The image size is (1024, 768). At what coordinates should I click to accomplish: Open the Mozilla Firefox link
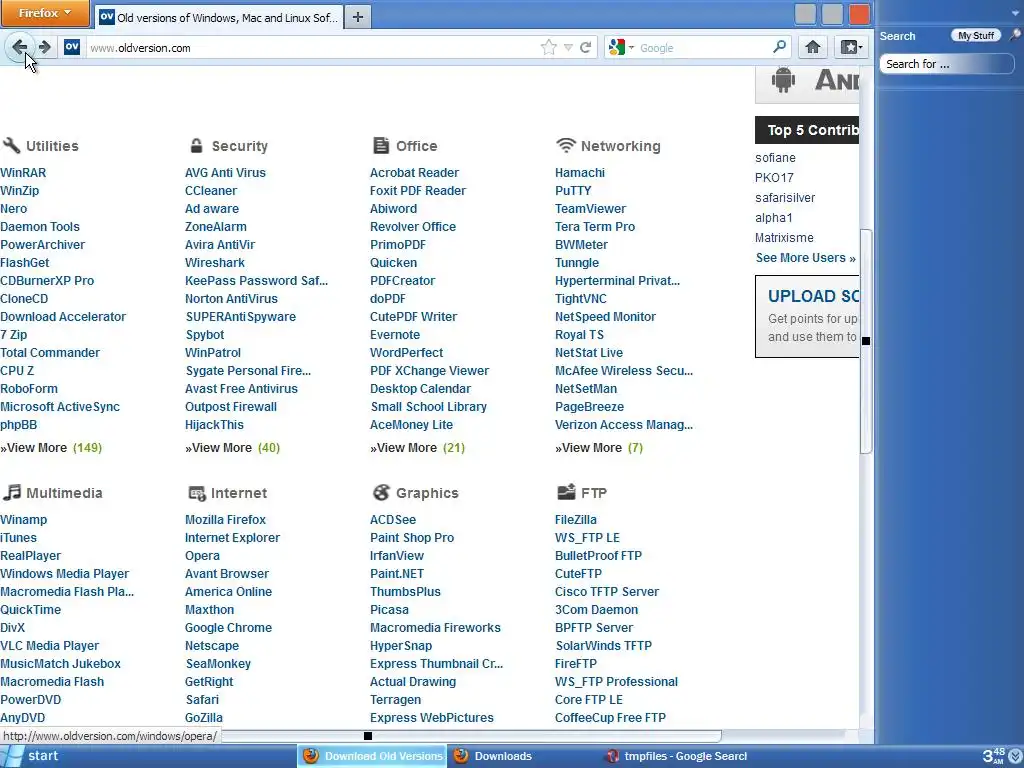pyautogui.click(x=225, y=520)
